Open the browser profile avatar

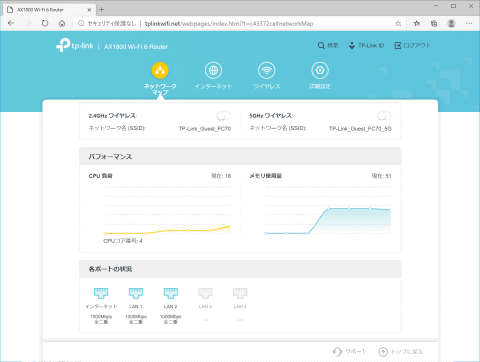pyautogui.click(x=451, y=23)
